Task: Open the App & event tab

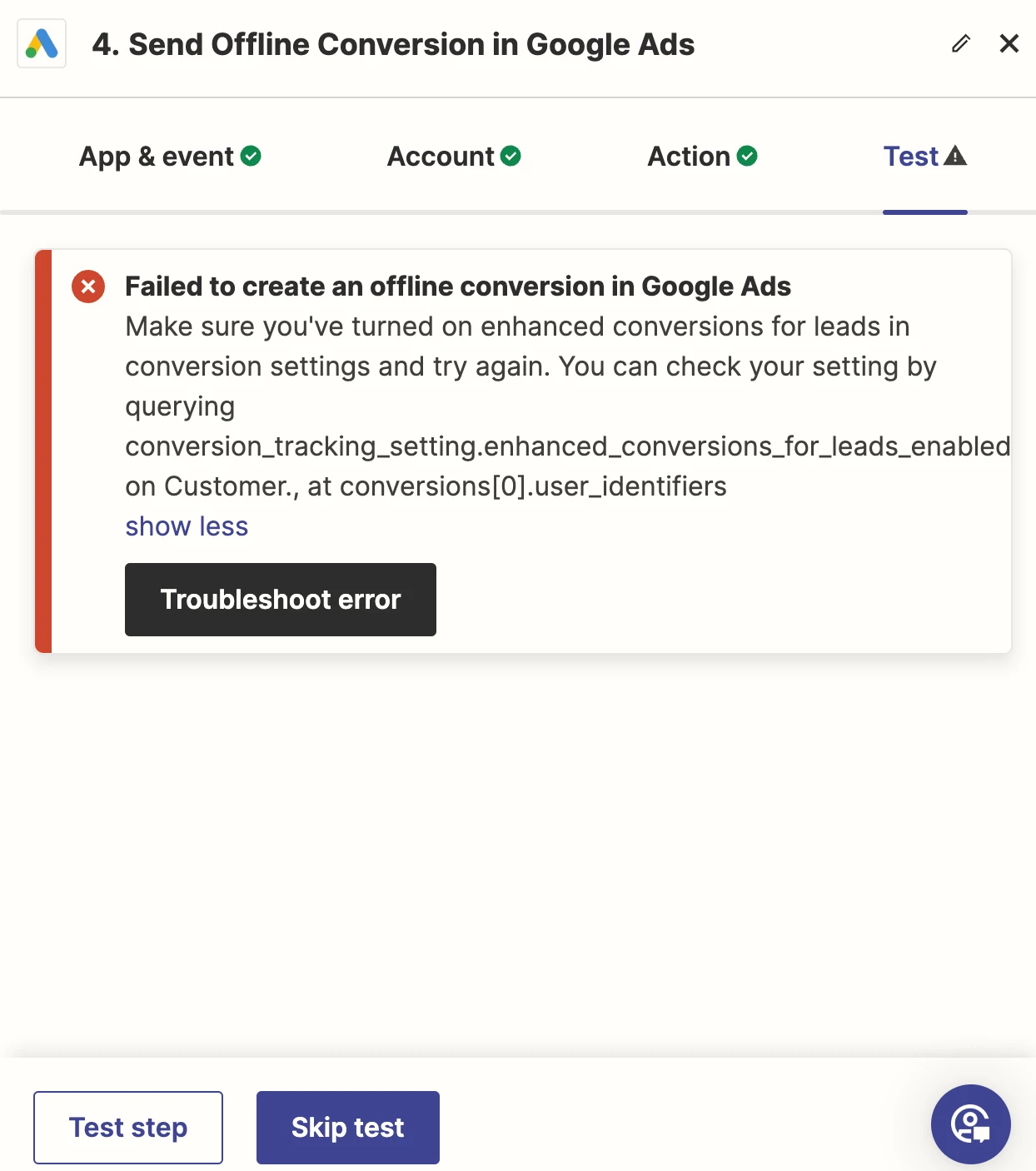Action: click(x=156, y=157)
